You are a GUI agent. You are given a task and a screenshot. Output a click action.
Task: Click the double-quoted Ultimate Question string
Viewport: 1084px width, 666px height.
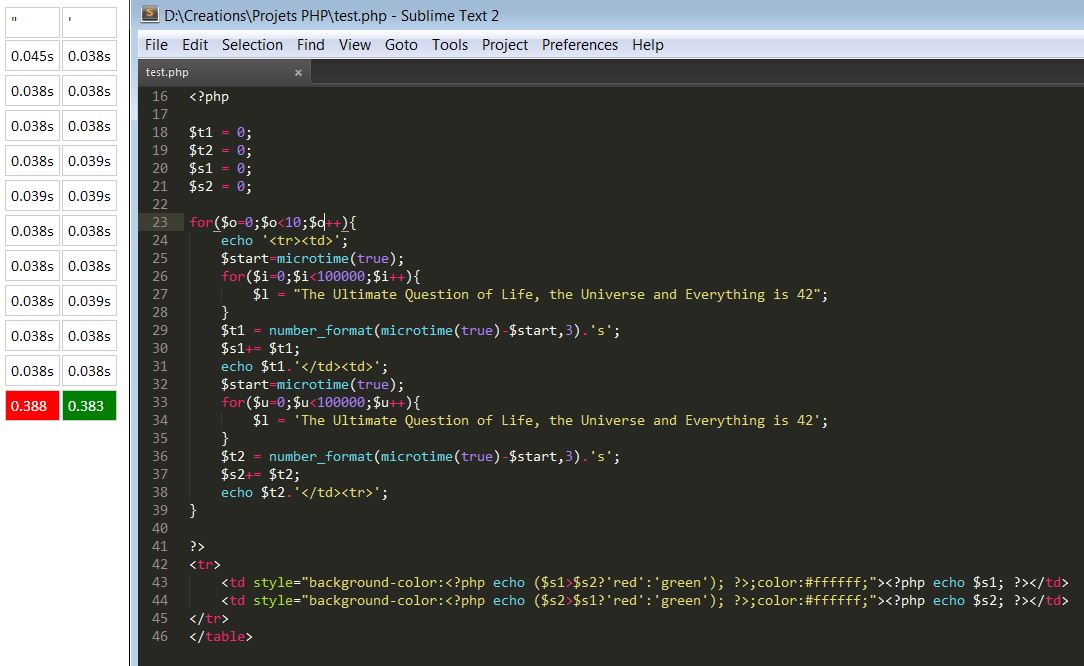(x=557, y=294)
